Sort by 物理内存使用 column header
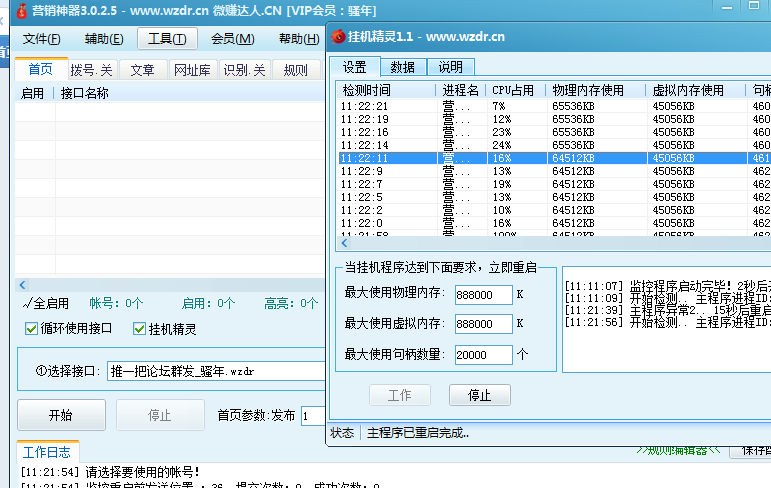This screenshot has width=771, height=488. click(596, 90)
